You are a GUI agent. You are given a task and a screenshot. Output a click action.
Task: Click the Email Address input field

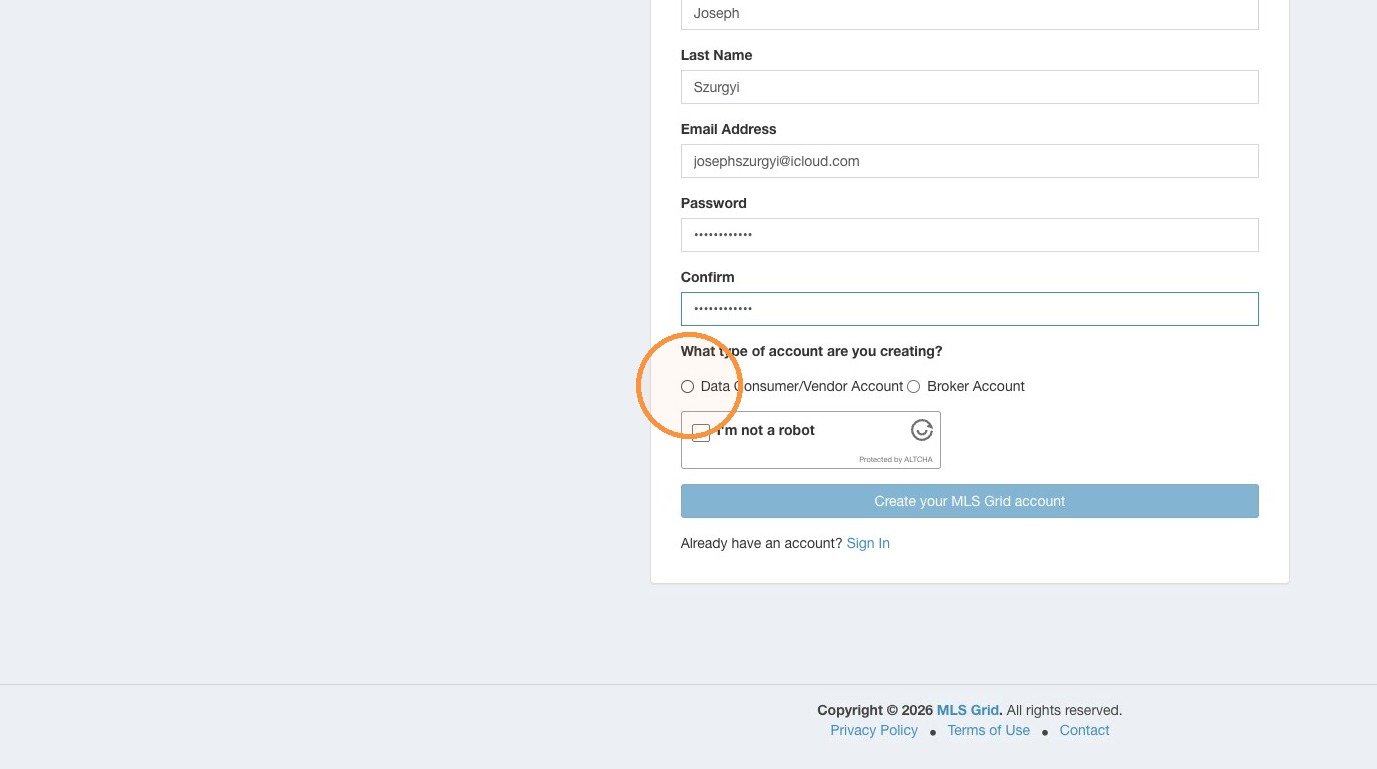click(969, 161)
